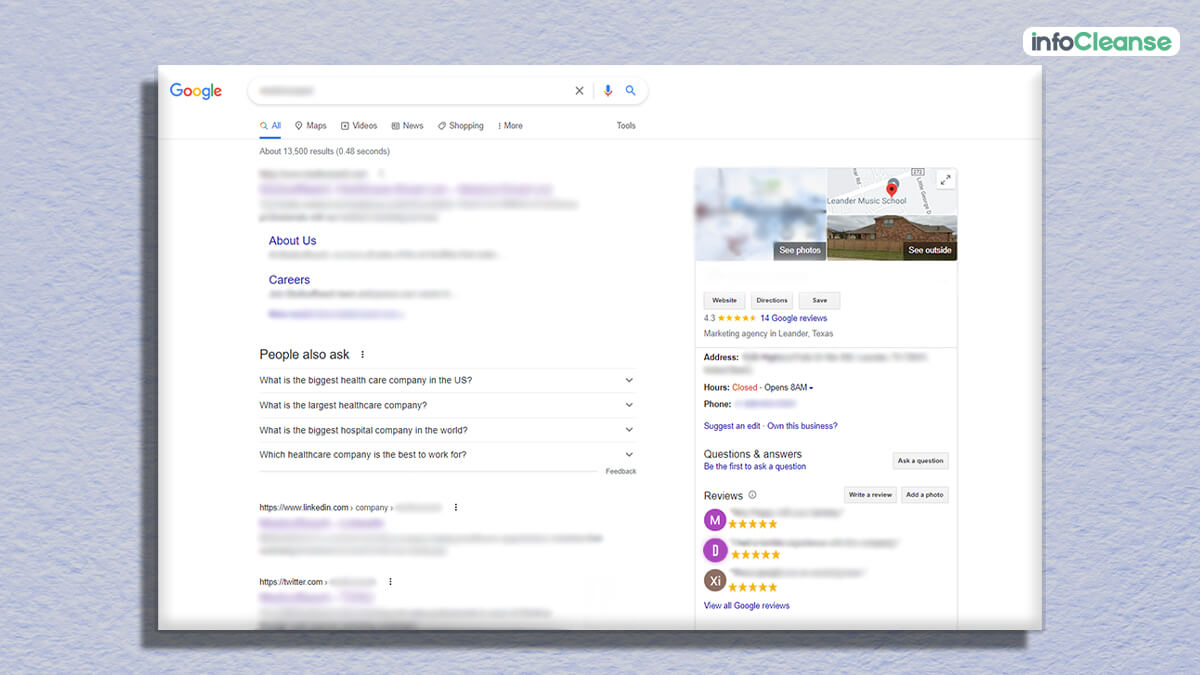1200x675 pixels.
Task: Click the magnifying glass search icon
Action: click(x=631, y=90)
